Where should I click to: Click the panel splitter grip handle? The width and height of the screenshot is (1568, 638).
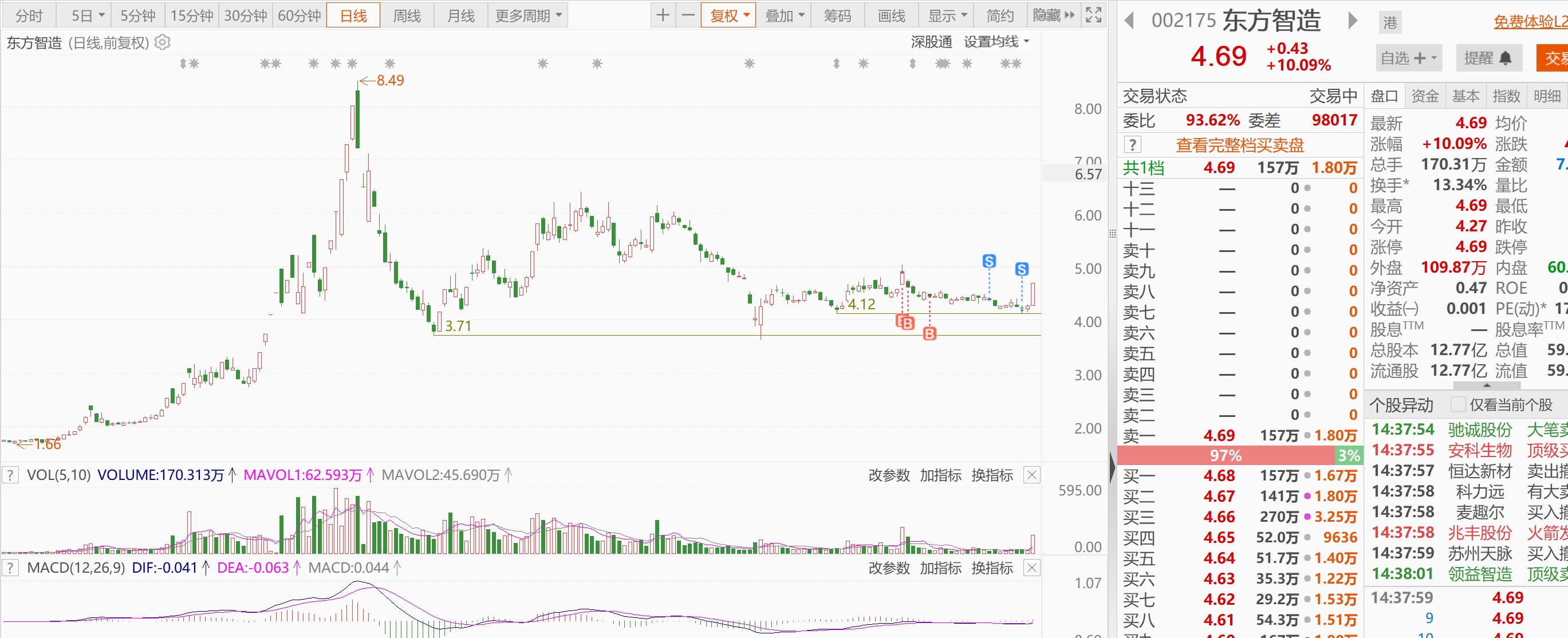point(1112,234)
